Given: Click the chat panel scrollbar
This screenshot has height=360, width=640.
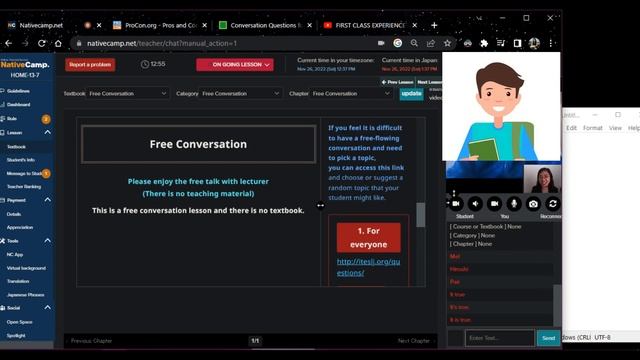Looking at the screenshot, I should [557, 305].
